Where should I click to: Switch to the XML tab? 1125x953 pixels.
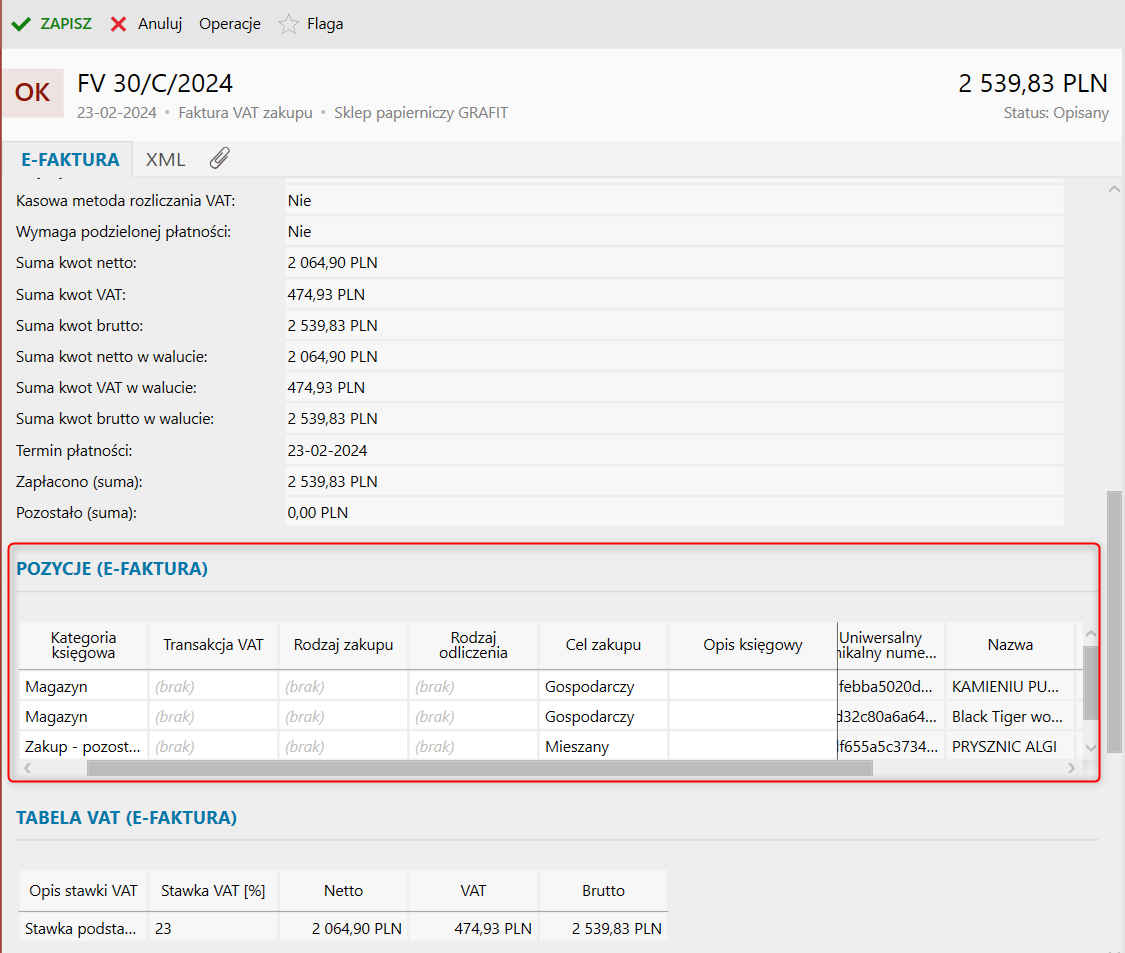tap(165, 159)
